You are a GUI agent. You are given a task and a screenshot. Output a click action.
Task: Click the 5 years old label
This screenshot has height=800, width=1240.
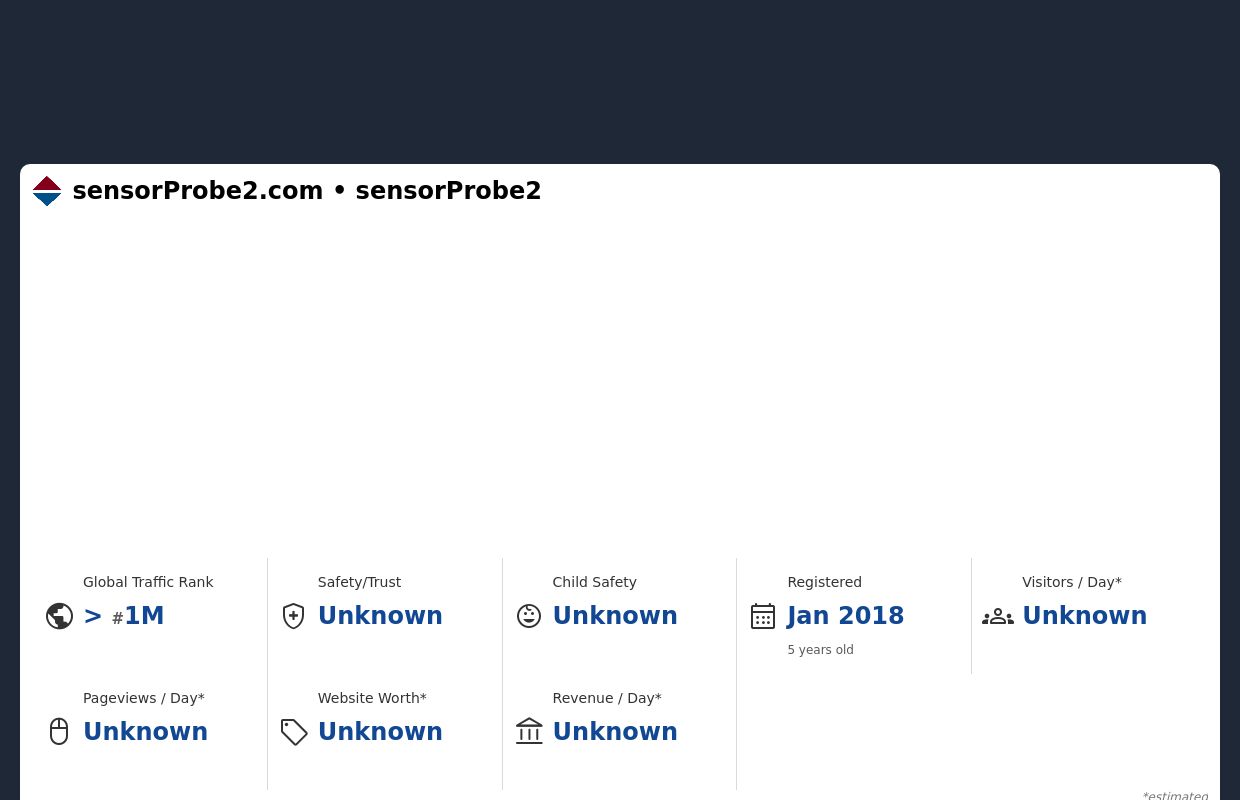tap(820, 650)
